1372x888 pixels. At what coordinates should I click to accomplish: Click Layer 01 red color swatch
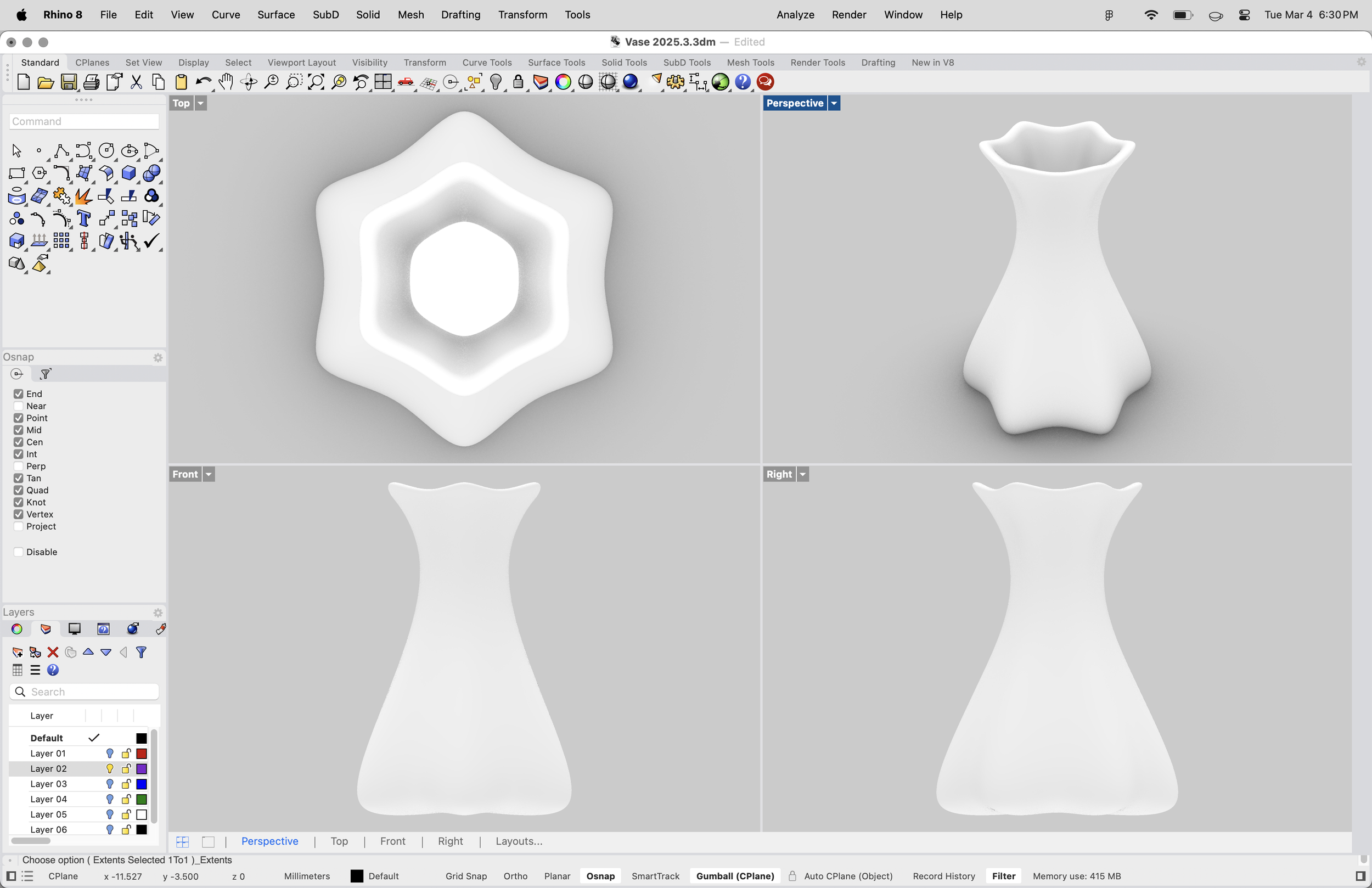[142, 754]
